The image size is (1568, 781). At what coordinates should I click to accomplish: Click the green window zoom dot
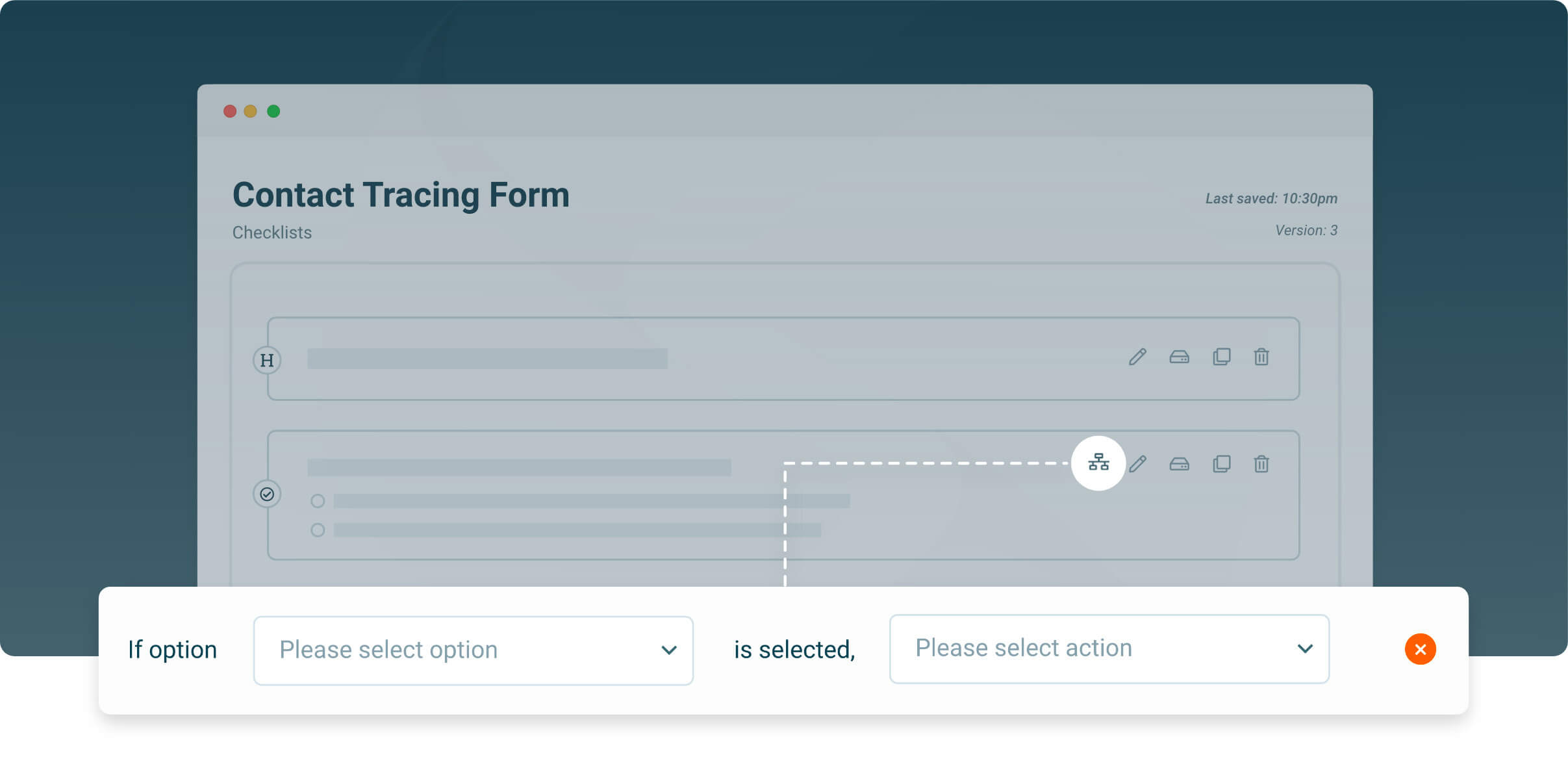(x=273, y=111)
